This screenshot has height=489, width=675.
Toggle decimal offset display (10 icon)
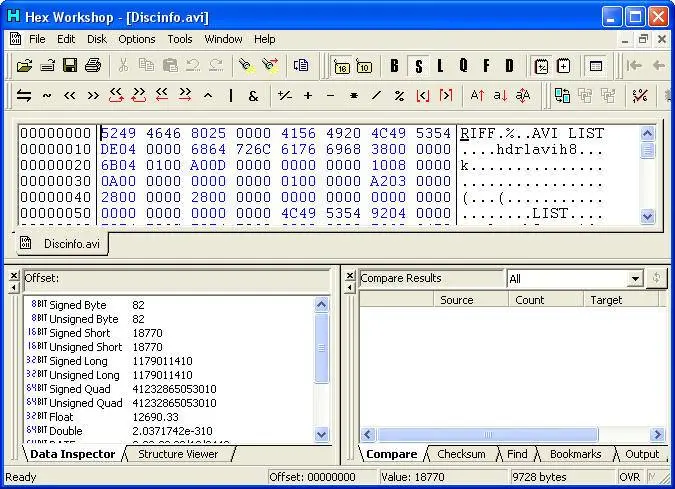coord(364,67)
